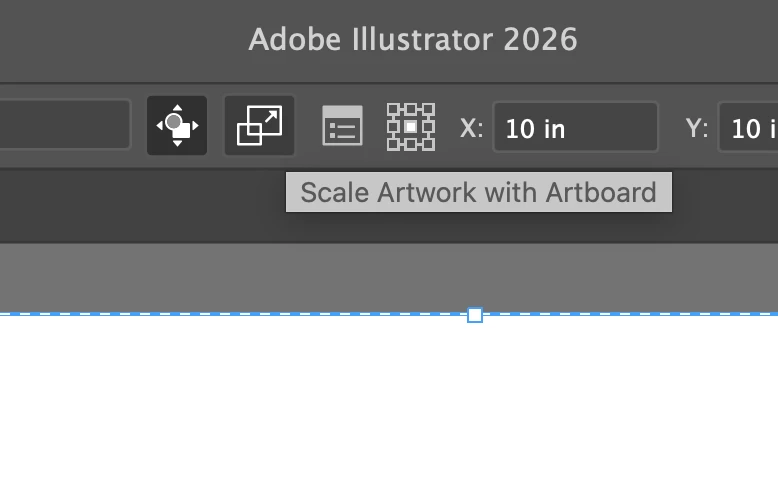The width and height of the screenshot is (778, 482).
Task: Select the middle-right reference point
Action: point(429,127)
